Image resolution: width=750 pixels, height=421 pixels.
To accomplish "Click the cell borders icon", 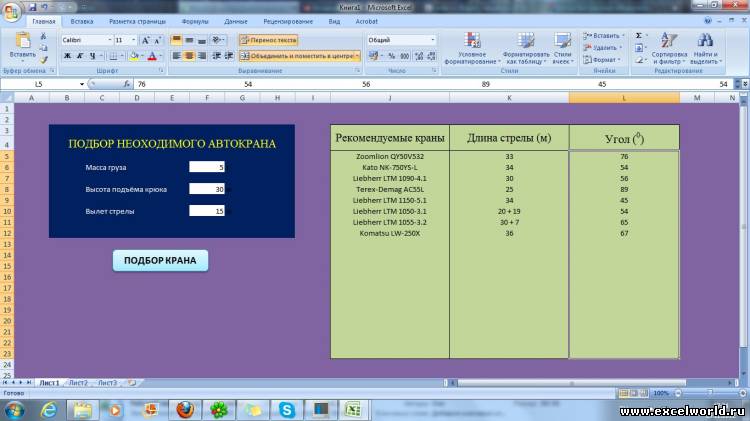I will (112, 56).
